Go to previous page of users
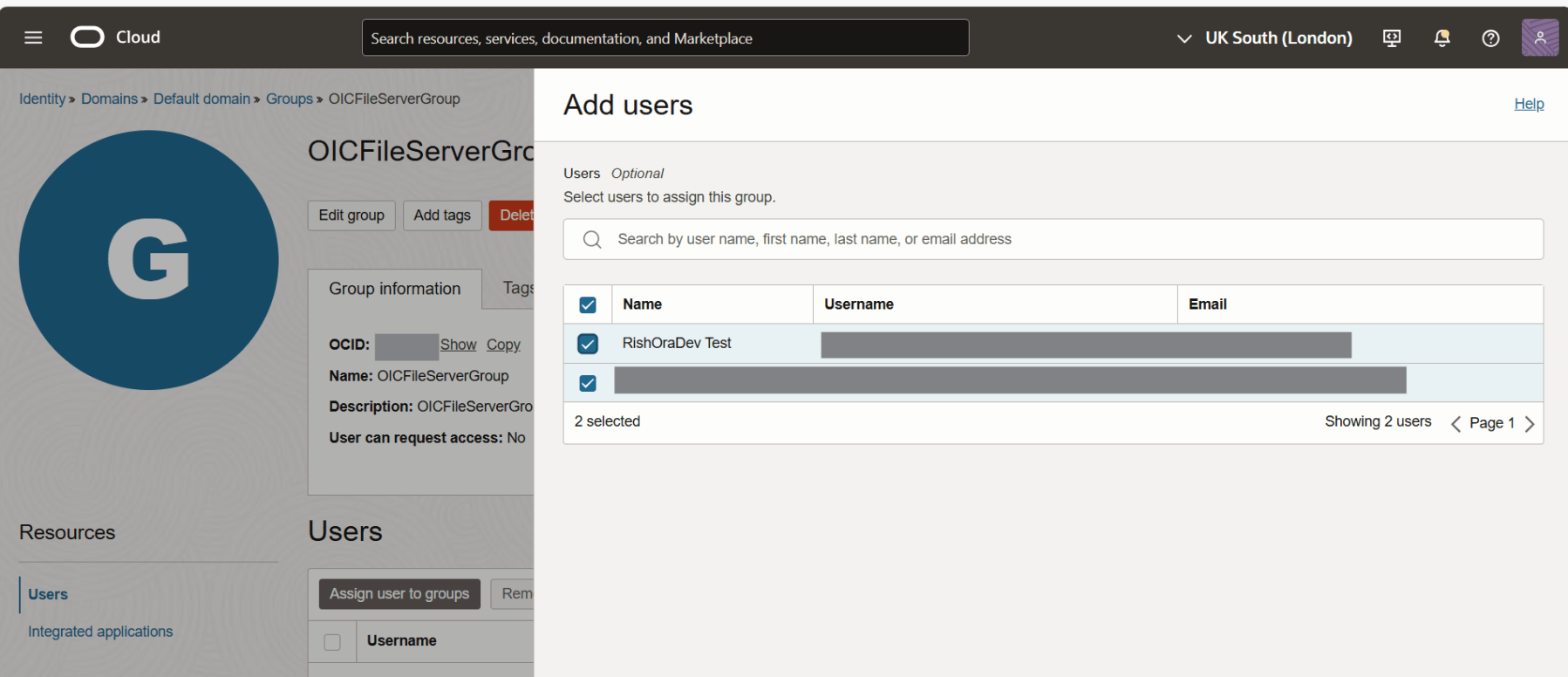The image size is (1568, 677). pyautogui.click(x=1456, y=424)
